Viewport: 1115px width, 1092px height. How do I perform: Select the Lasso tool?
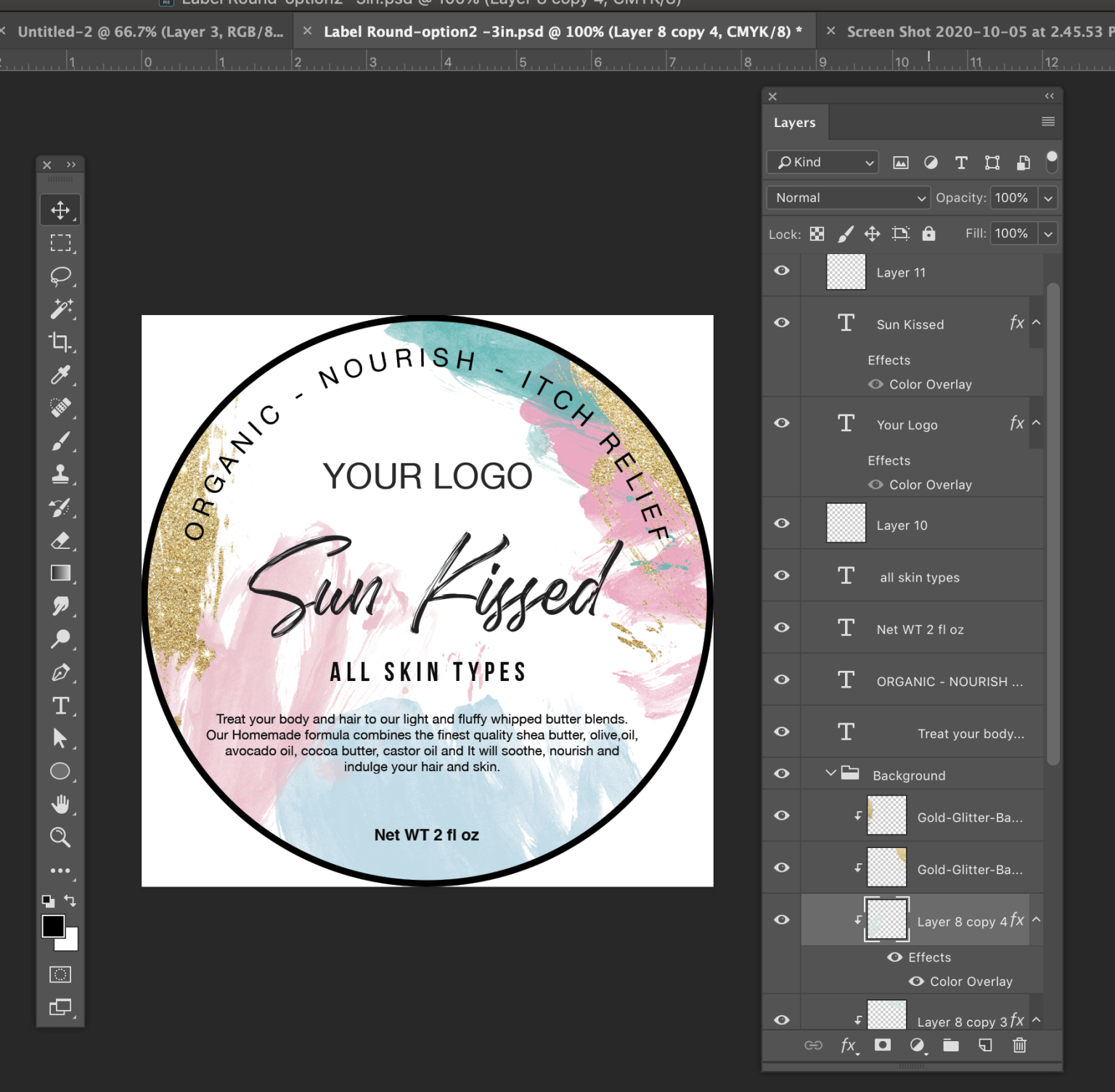tap(61, 277)
